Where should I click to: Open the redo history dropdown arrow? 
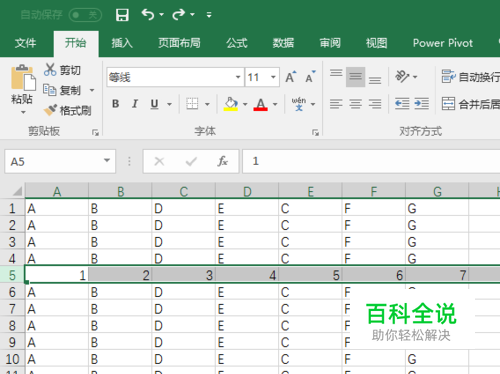tap(192, 14)
